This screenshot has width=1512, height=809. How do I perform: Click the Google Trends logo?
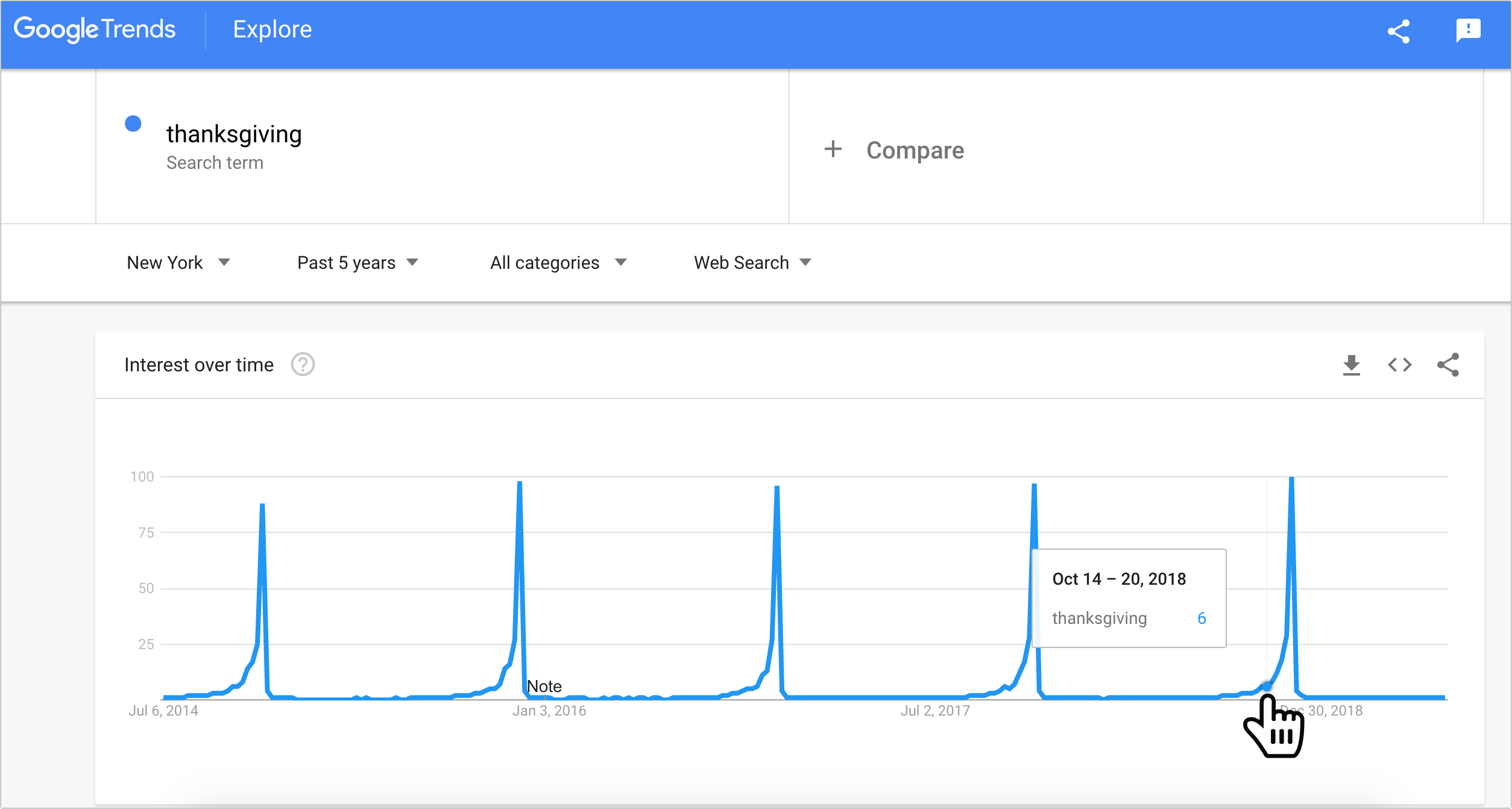[95, 30]
